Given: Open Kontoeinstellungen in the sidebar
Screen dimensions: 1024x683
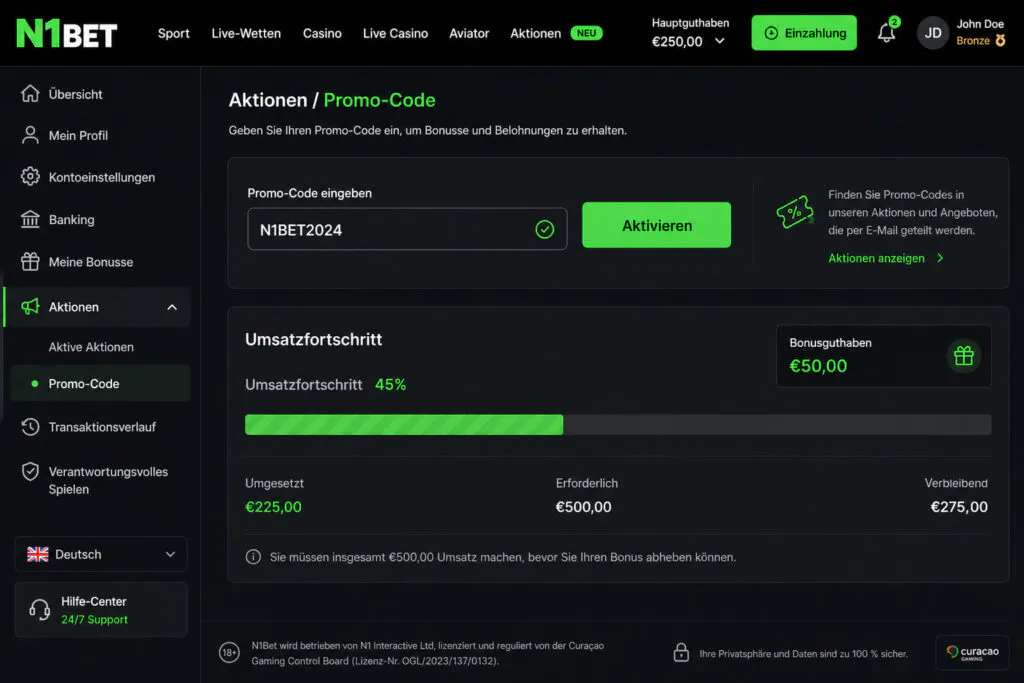Looking at the screenshot, I should (101, 177).
